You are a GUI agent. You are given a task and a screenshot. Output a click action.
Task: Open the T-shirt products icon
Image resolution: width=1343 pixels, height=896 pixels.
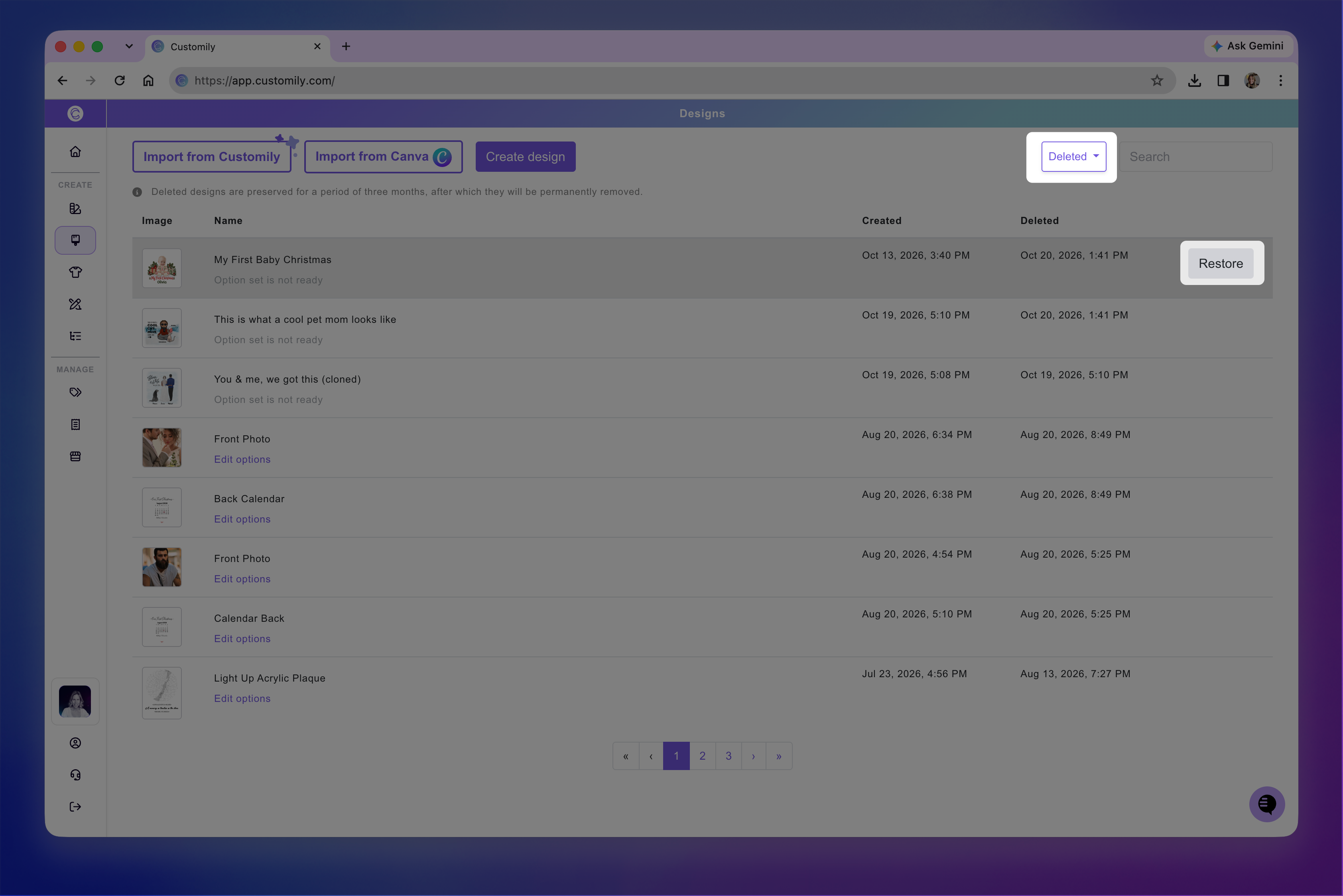pyautogui.click(x=75, y=272)
